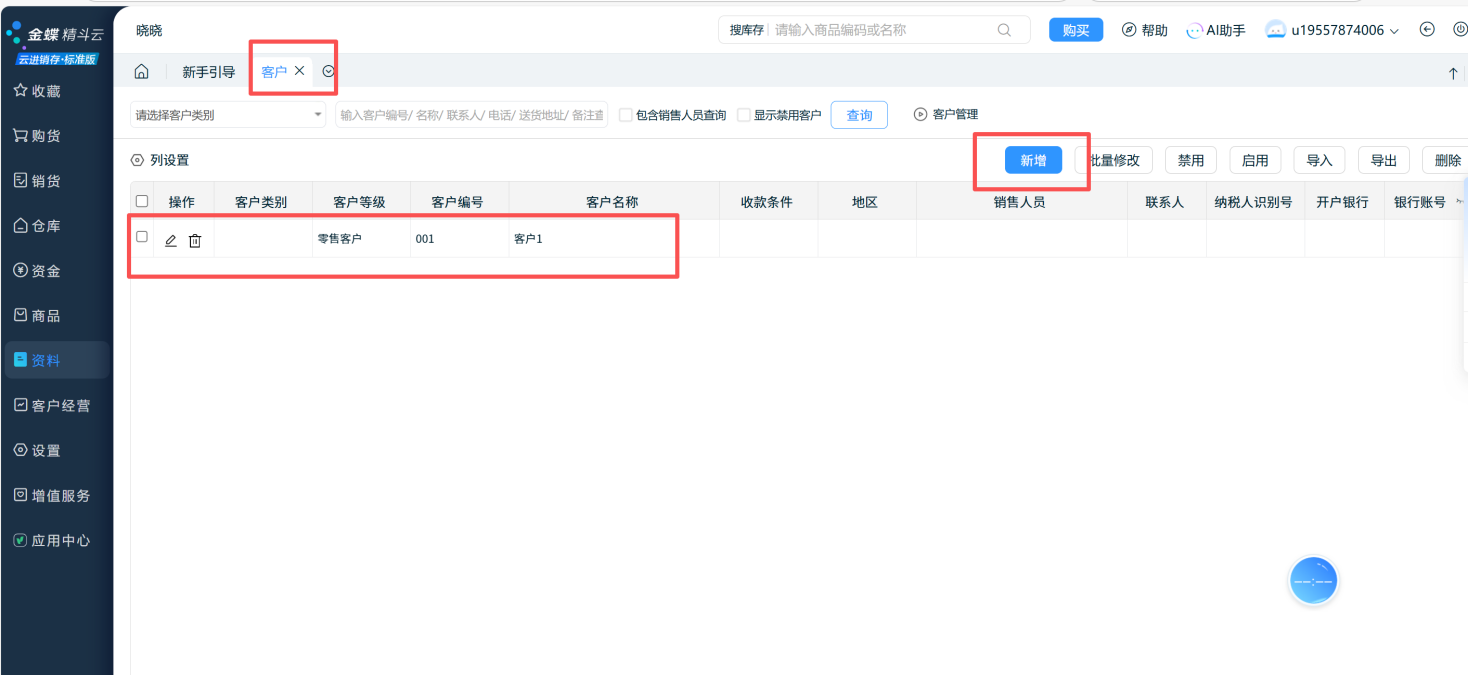Click the floating blue assistant bubble
Screen dimensions: 1468x675
coord(1313,581)
